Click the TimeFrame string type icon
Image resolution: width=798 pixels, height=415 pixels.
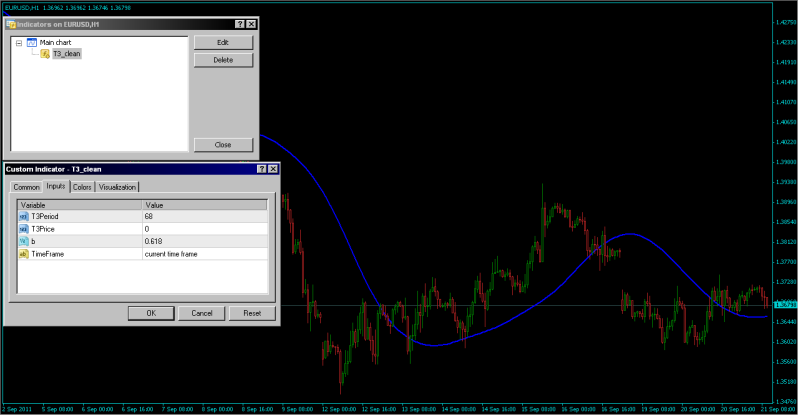tap(23, 254)
